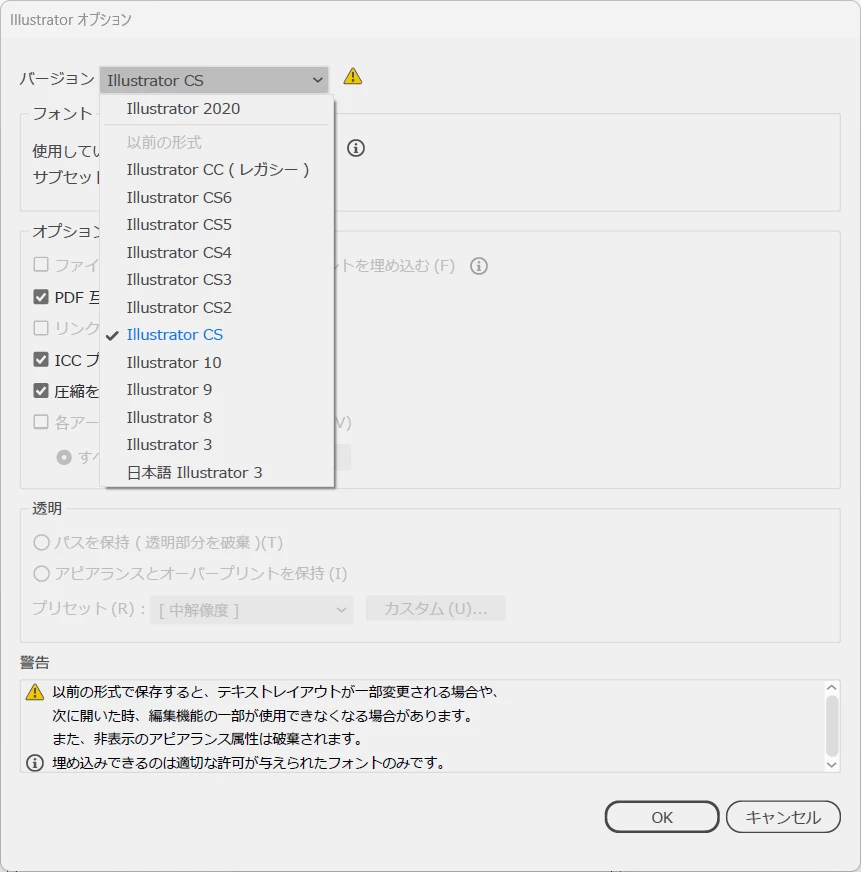
Task: Click the info icon before 埋め込みできるのは text
Action: tap(34, 763)
